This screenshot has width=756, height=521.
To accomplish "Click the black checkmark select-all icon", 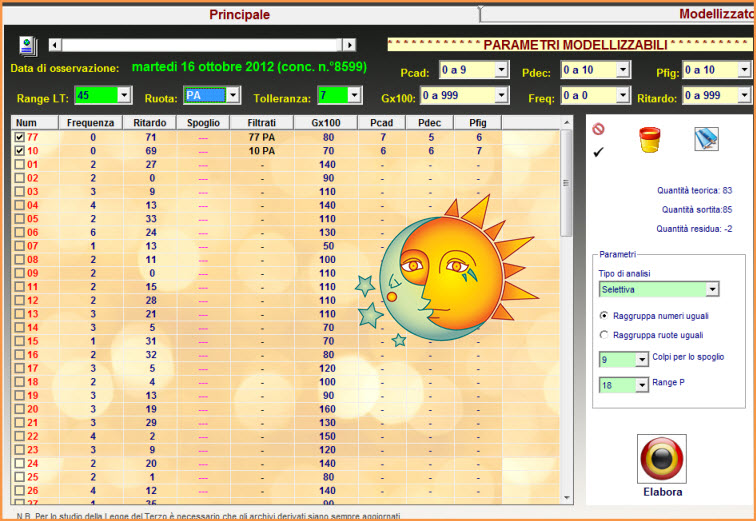I will coord(599,152).
